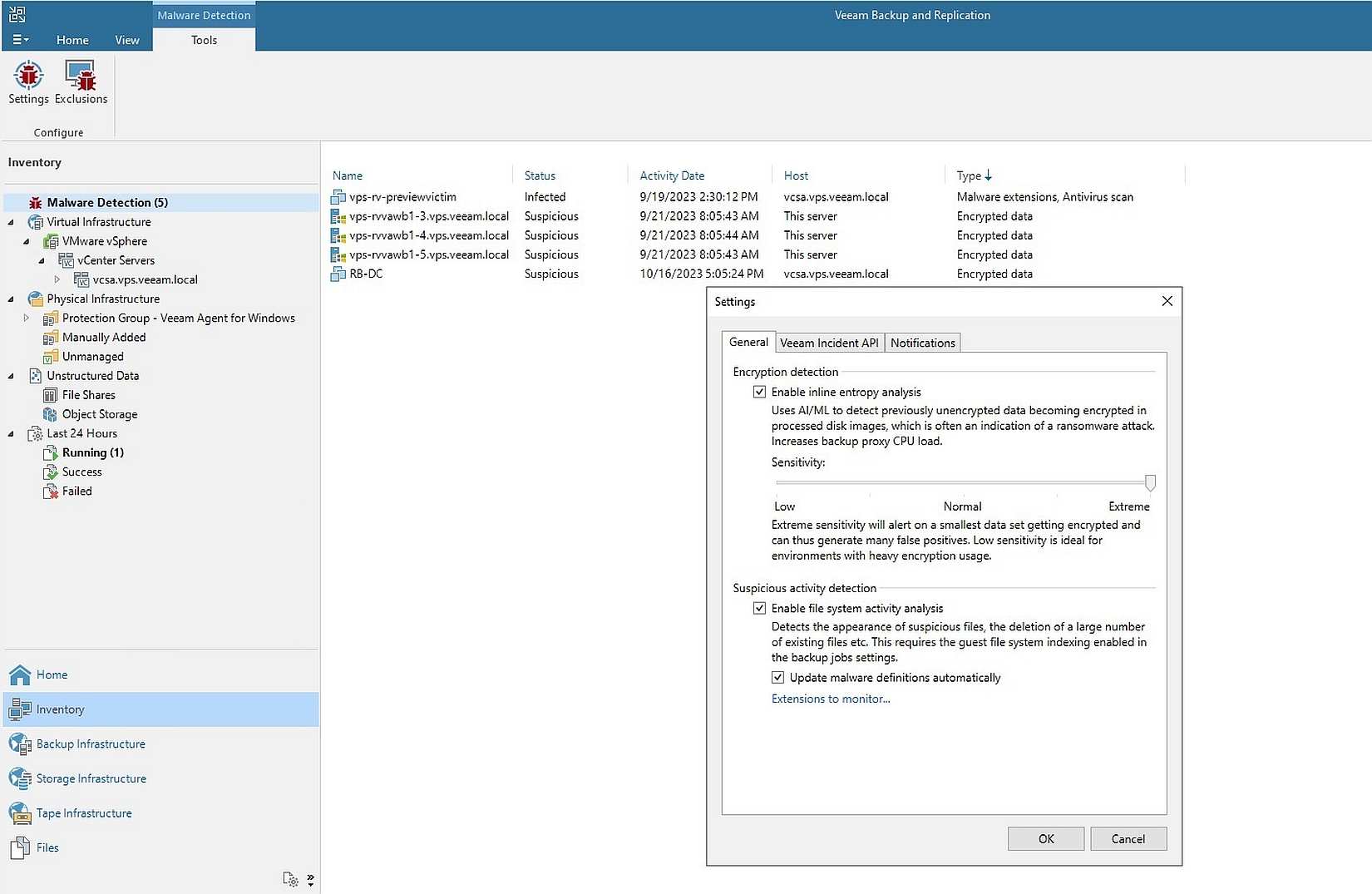Open malware detection Settings in ribbon
1372x894 pixels.
click(x=28, y=82)
